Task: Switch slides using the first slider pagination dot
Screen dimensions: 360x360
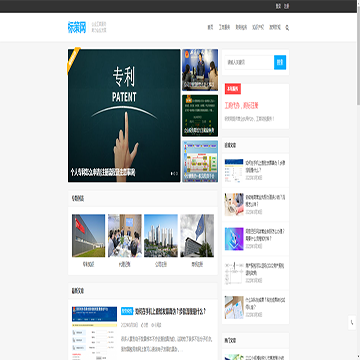Action: tap(172, 173)
